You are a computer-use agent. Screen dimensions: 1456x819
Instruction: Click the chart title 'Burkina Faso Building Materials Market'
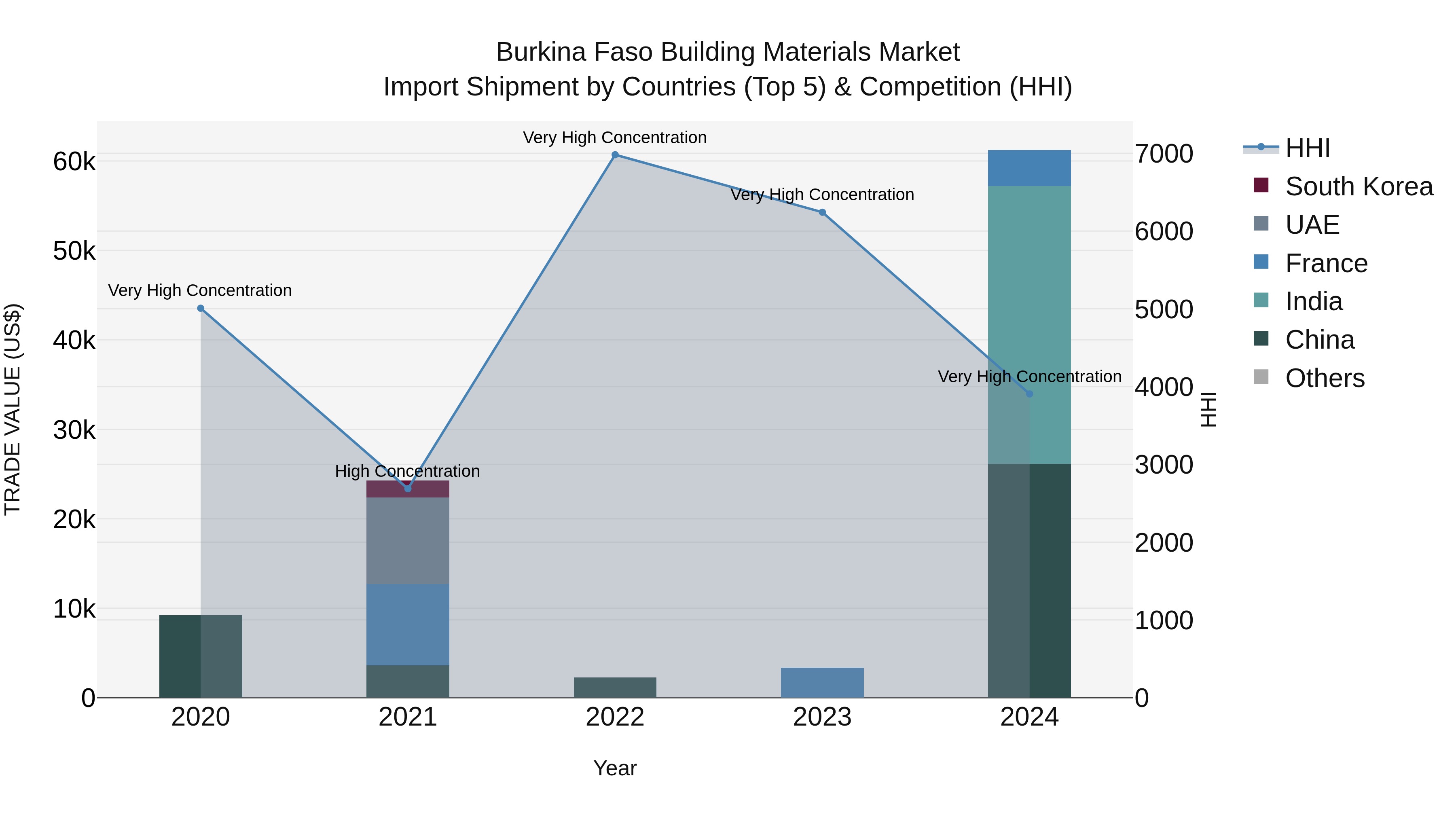coord(728,52)
